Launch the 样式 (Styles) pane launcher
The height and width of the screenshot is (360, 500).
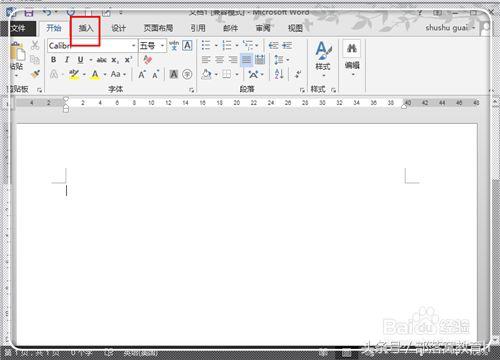pos(333,90)
